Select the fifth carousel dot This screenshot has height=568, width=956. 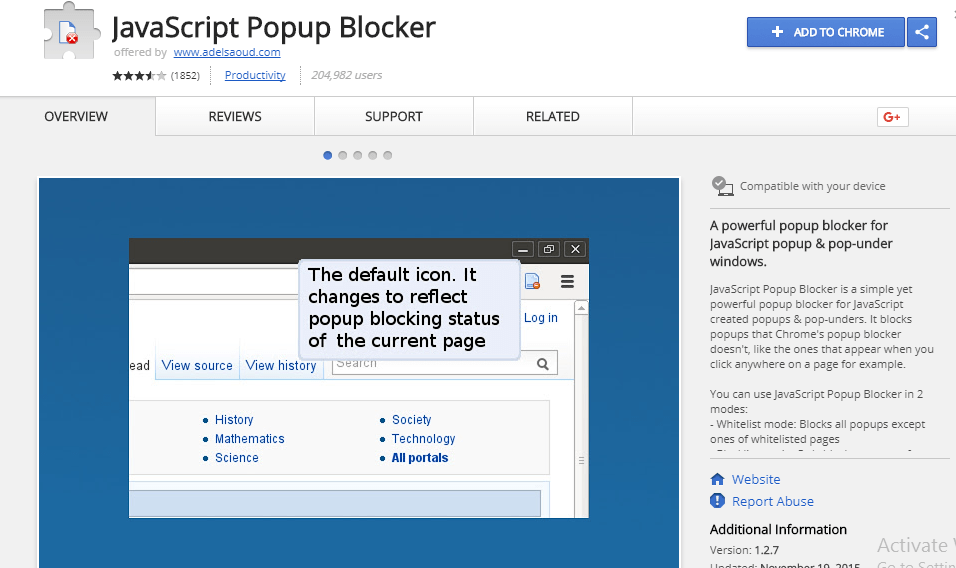click(388, 155)
